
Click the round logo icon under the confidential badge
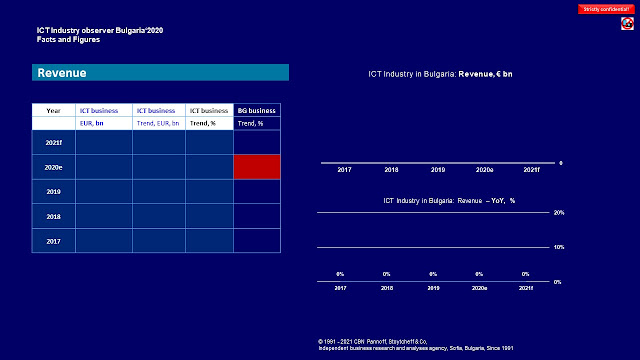pos(627,23)
